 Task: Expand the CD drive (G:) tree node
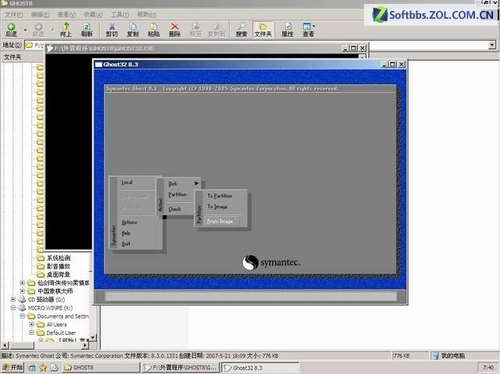pos(13,299)
